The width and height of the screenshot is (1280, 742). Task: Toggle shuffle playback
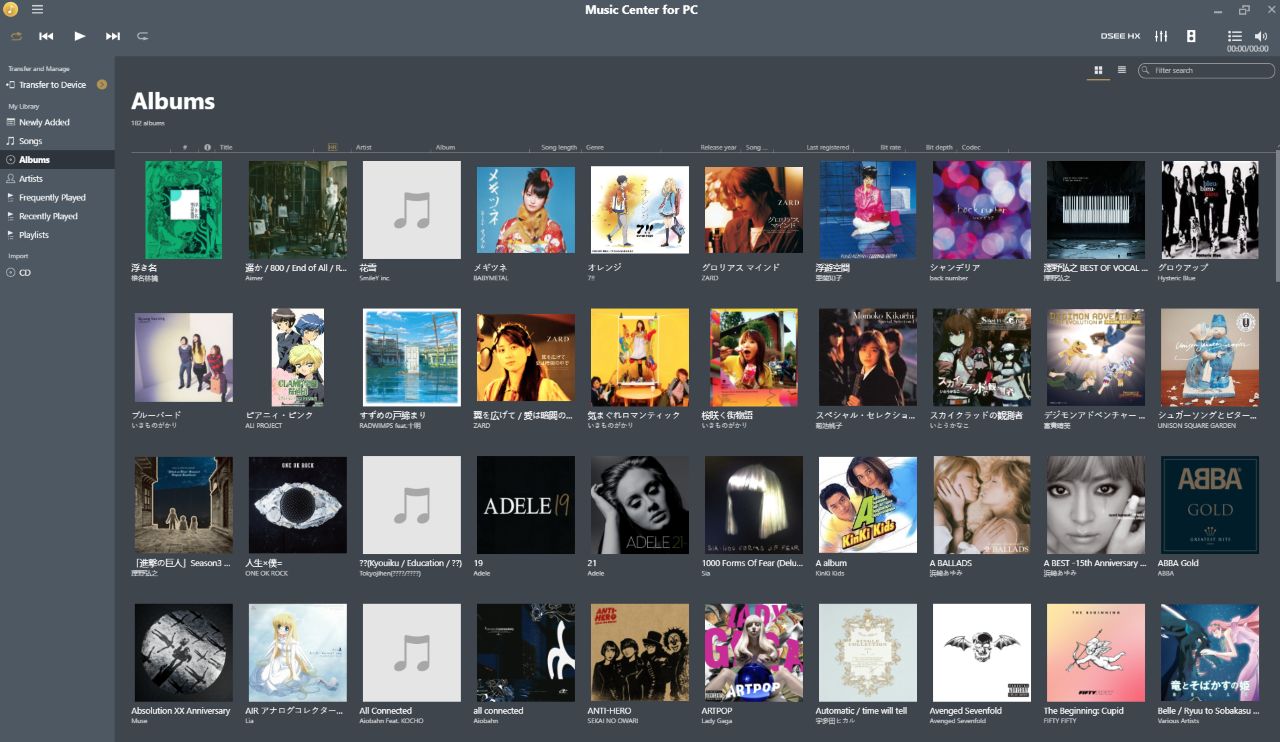tap(16, 36)
